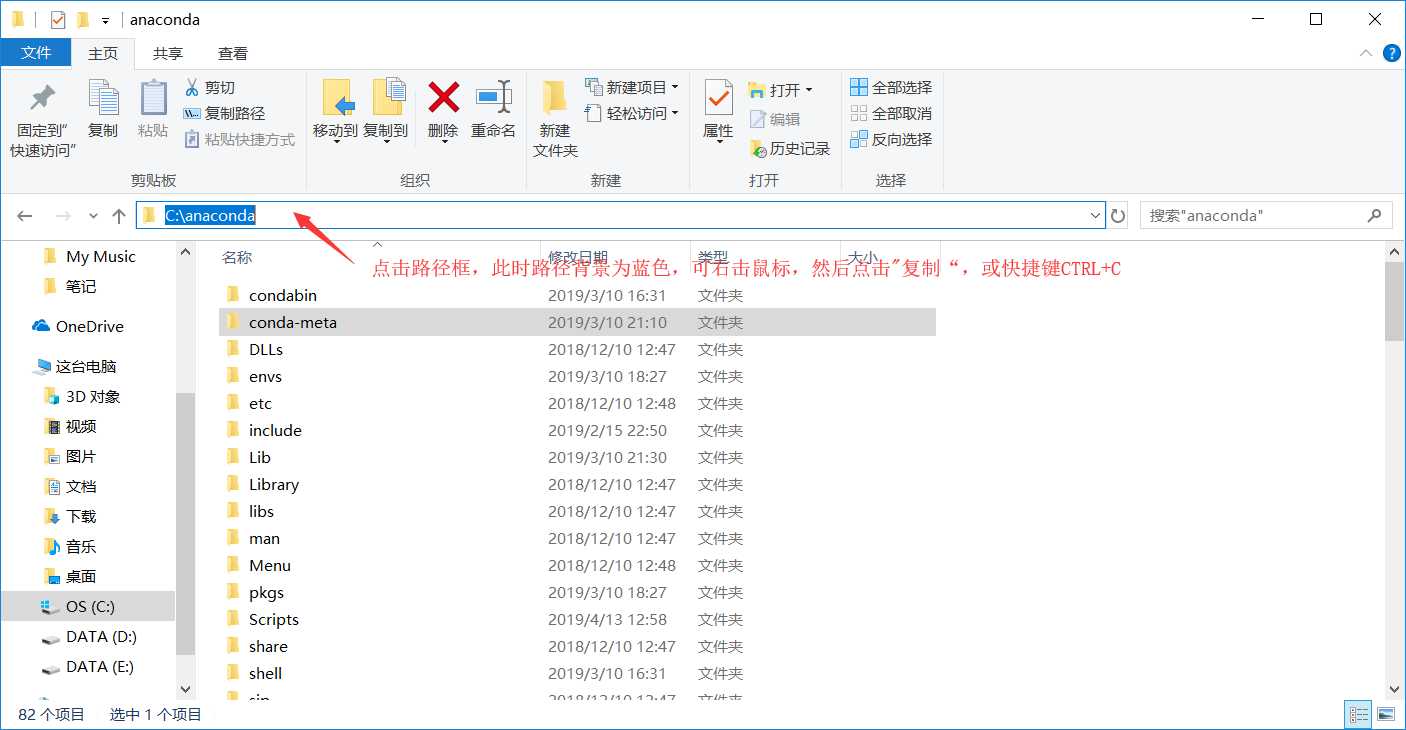Click the Pin to Quick Access icon
The height and width of the screenshot is (730, 1406).
tap(42, 100)
